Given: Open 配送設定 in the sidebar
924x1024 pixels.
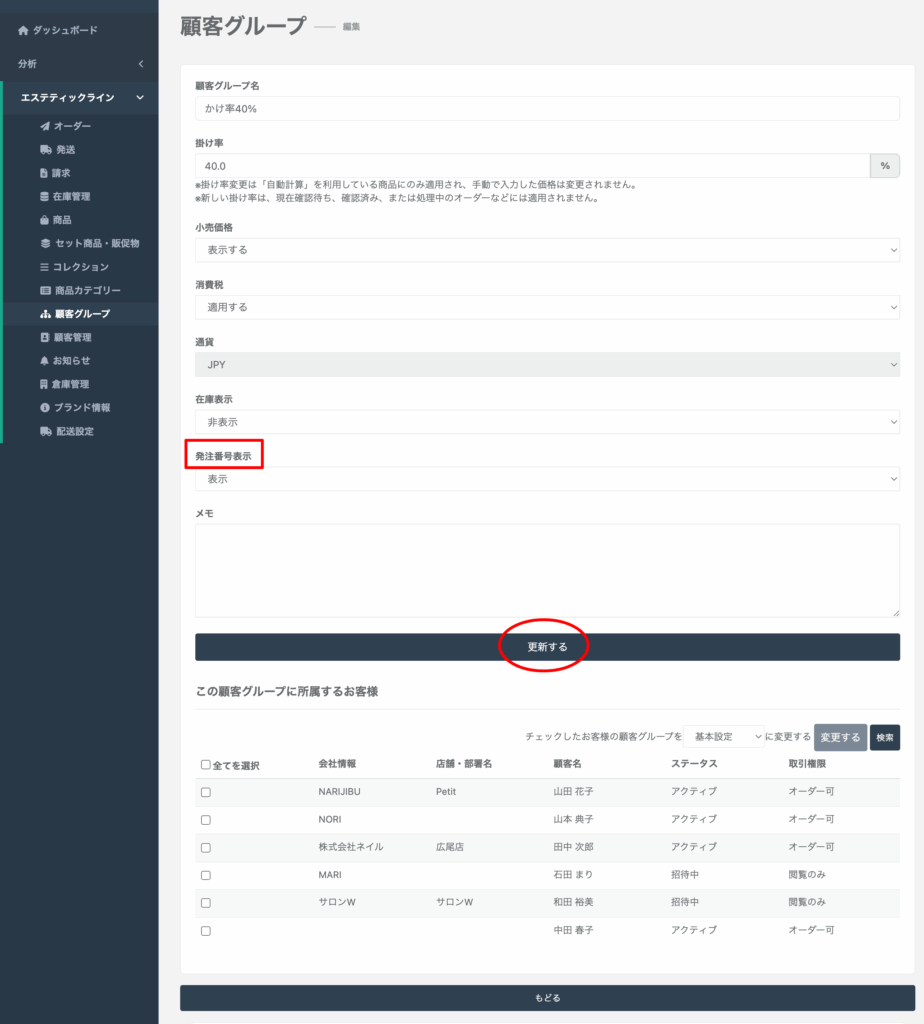Looking at the screenshot, I should pyautogui.click(x=75, y=432).
